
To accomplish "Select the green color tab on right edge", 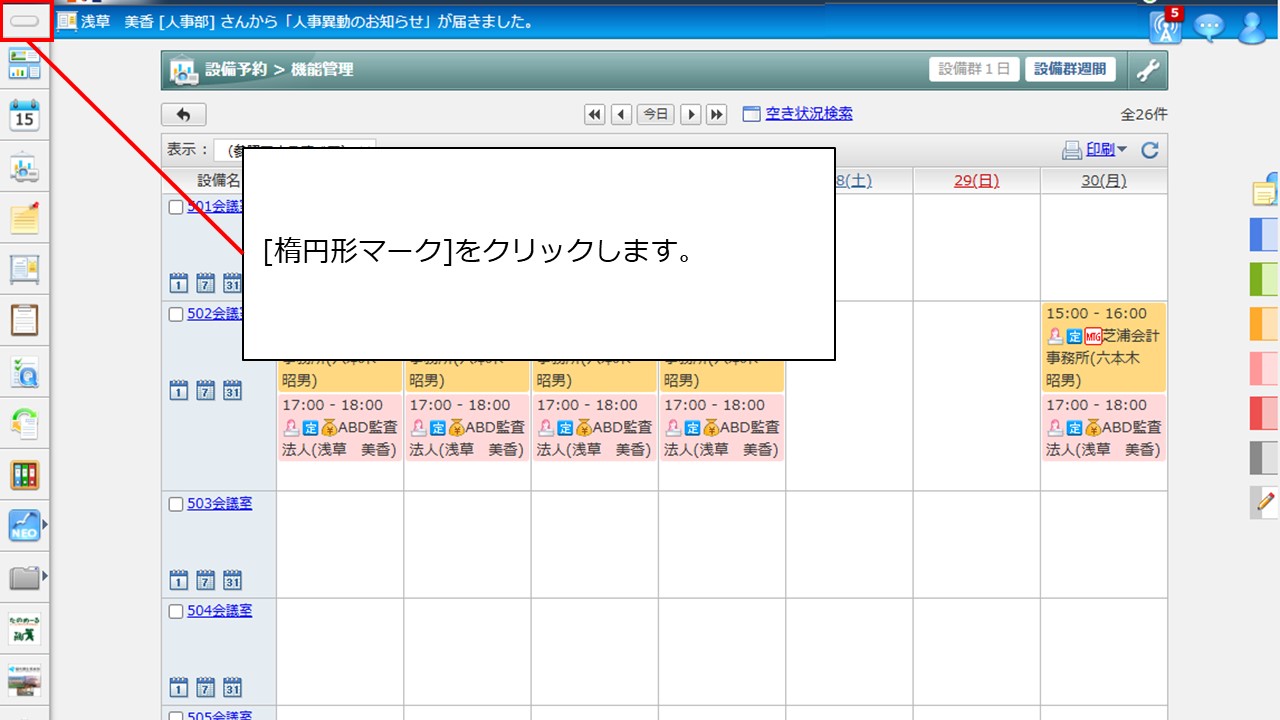I will coord(1264,279).
